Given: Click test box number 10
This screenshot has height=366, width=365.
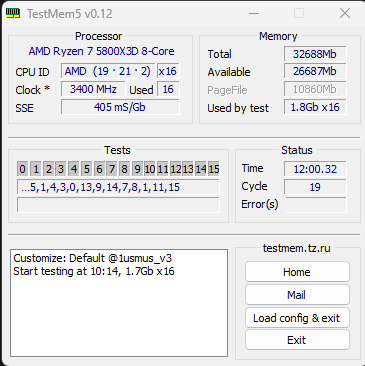Looking at the screenshot, I should pos(150,169).
